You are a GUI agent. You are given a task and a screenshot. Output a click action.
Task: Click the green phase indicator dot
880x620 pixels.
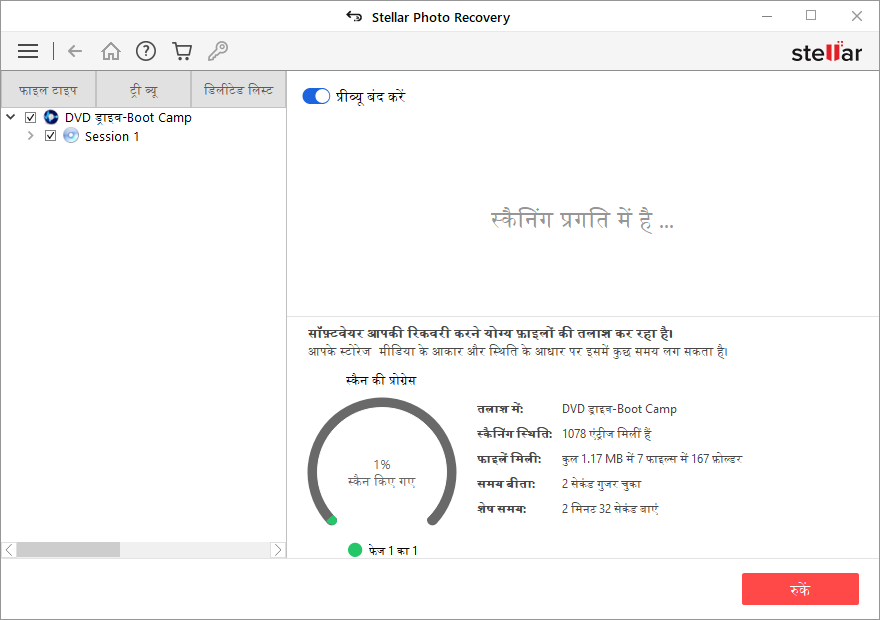tap(355, 550)
